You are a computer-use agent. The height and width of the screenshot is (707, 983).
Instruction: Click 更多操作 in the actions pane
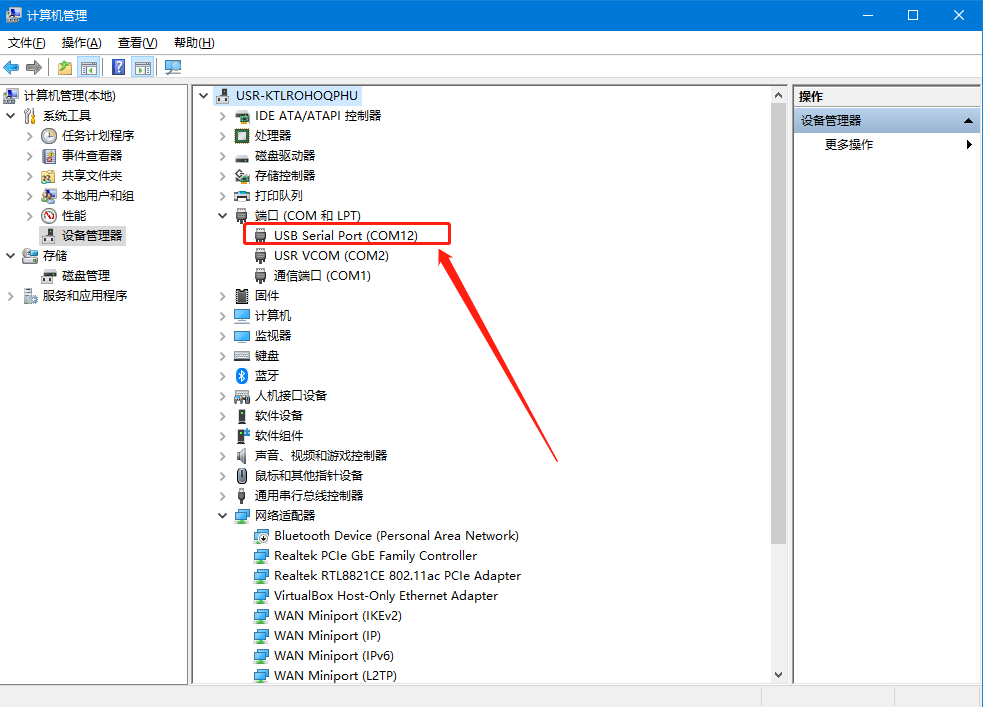[848, 144]
